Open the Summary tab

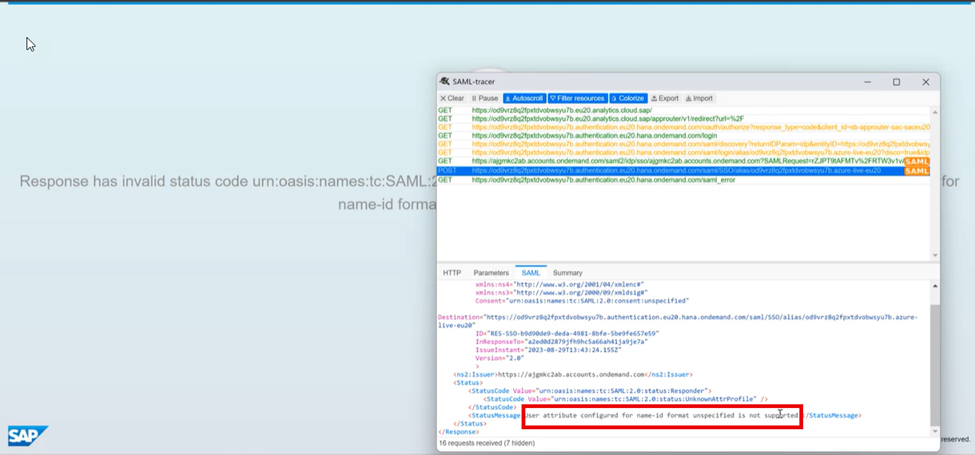[x=568, y=273]
